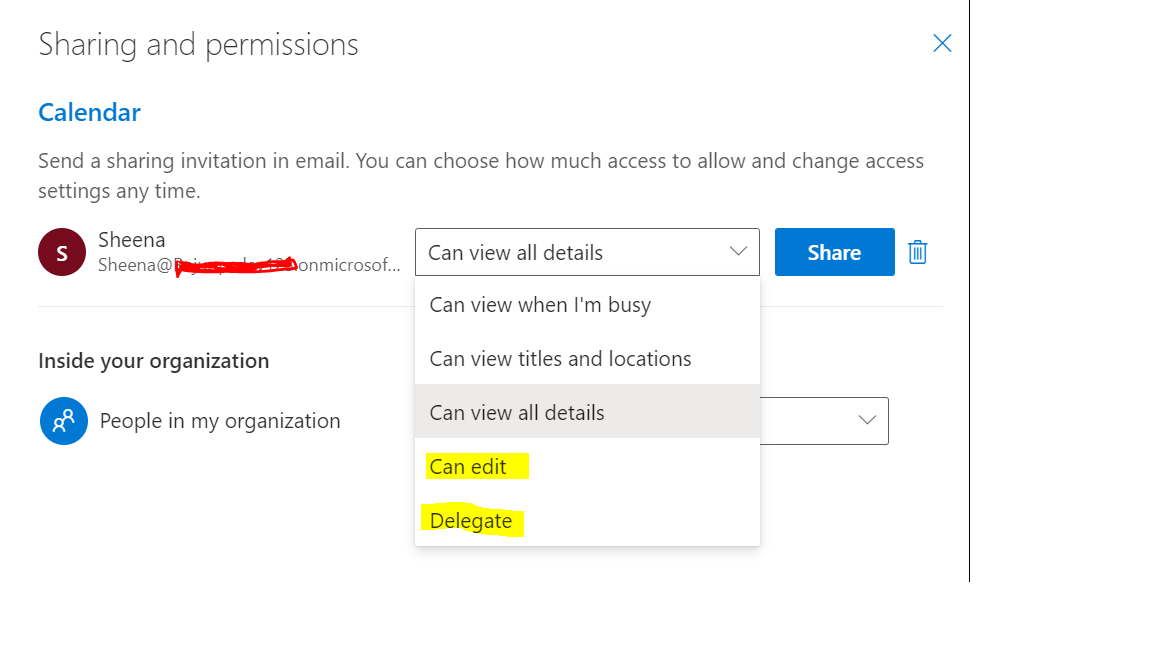Screen dimensions: 1152x648
Task: Click the "Inside your organization" heading
Action: click(153, 361)
